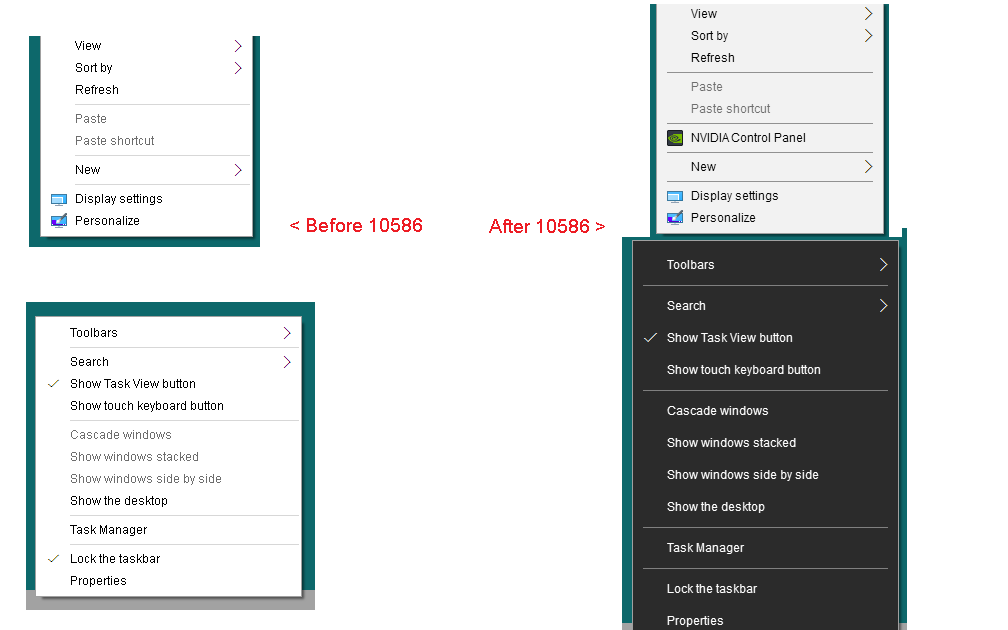Open NVIDIA Control Panel entry
The width and height of the screenshot is (1008, 630).
click(748, 138)
